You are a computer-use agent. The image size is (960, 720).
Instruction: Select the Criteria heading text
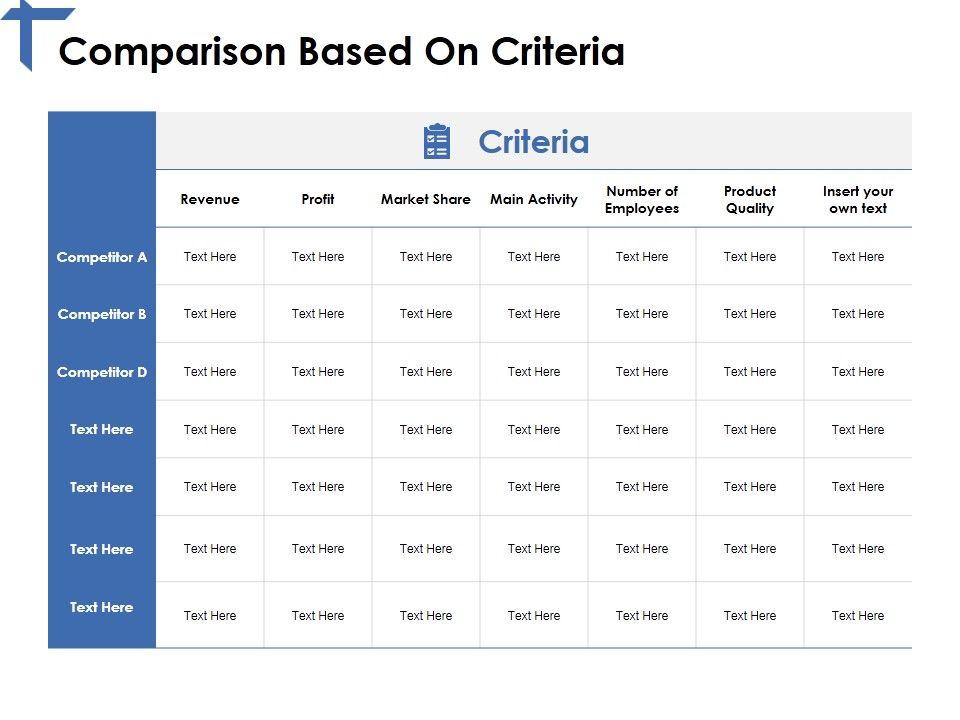pos(533,142)
